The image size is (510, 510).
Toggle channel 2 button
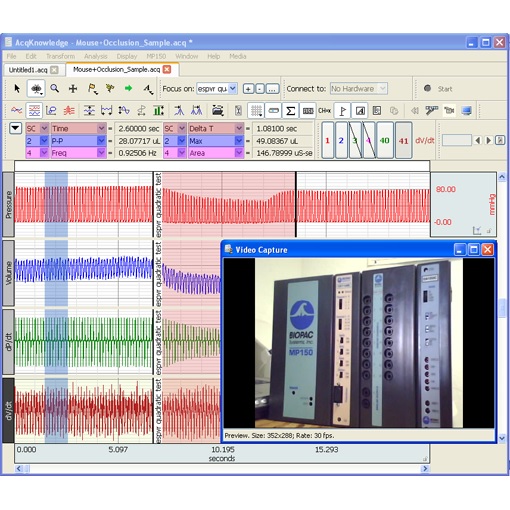341,140
